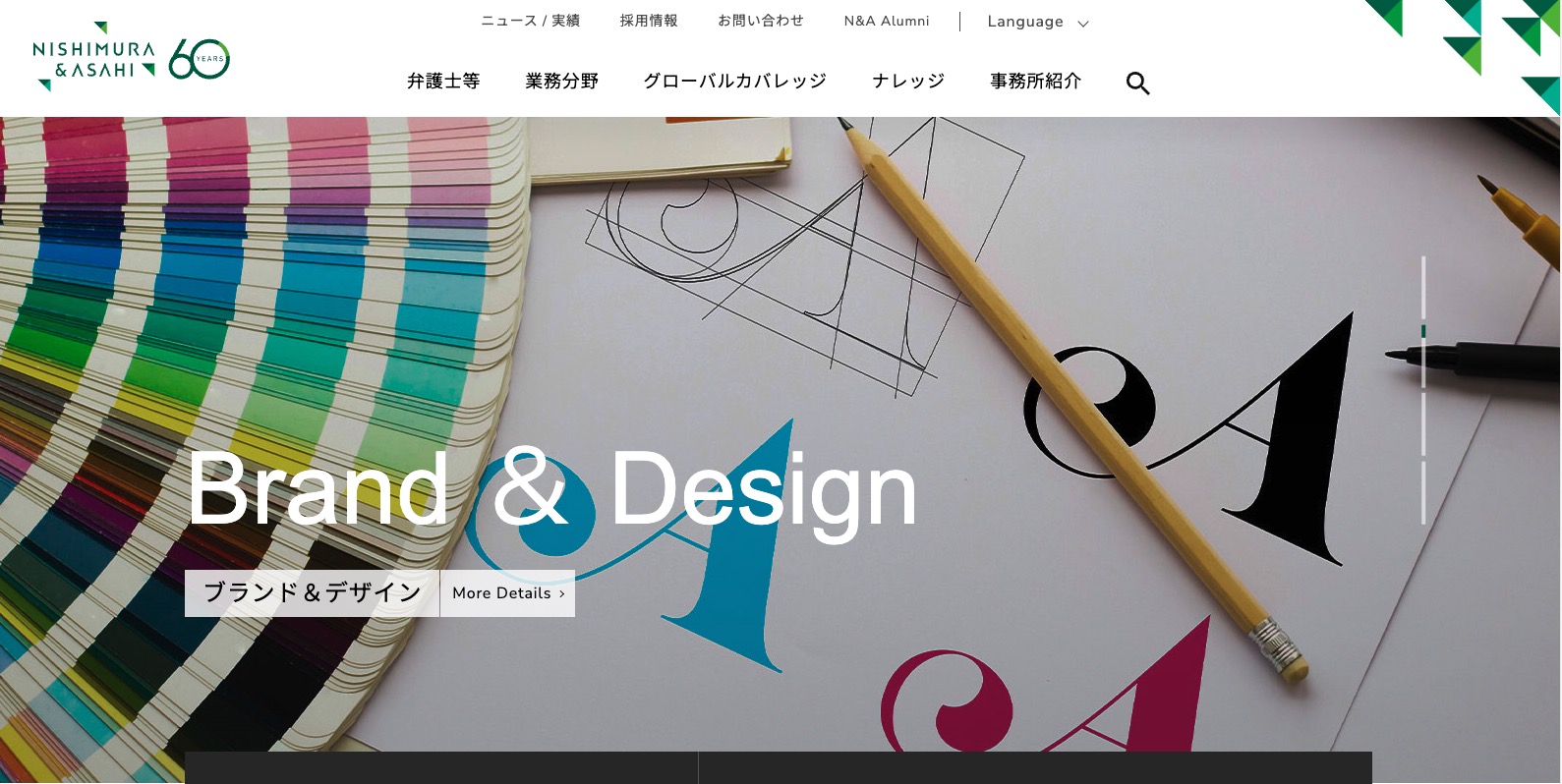Click the Nishimura & Asahi logo
The image size is (1562, 784).
tap(94, 57)
